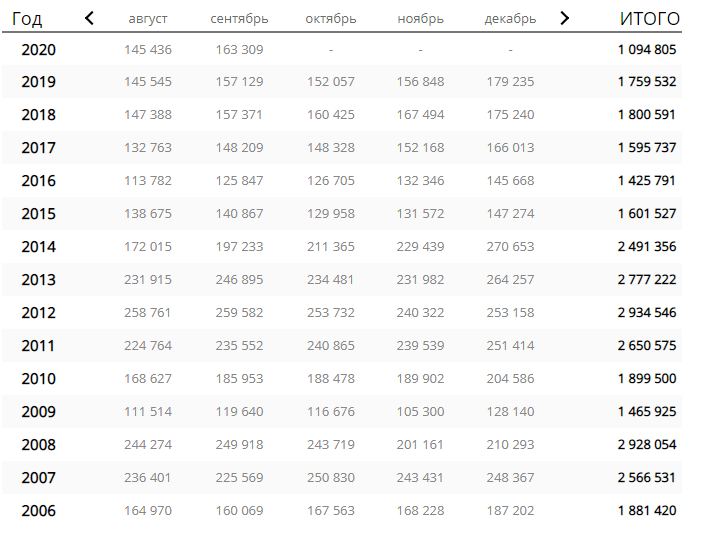701x536 pixels.
Task: Select the 2020 year row label
Action: click(38, 50)
